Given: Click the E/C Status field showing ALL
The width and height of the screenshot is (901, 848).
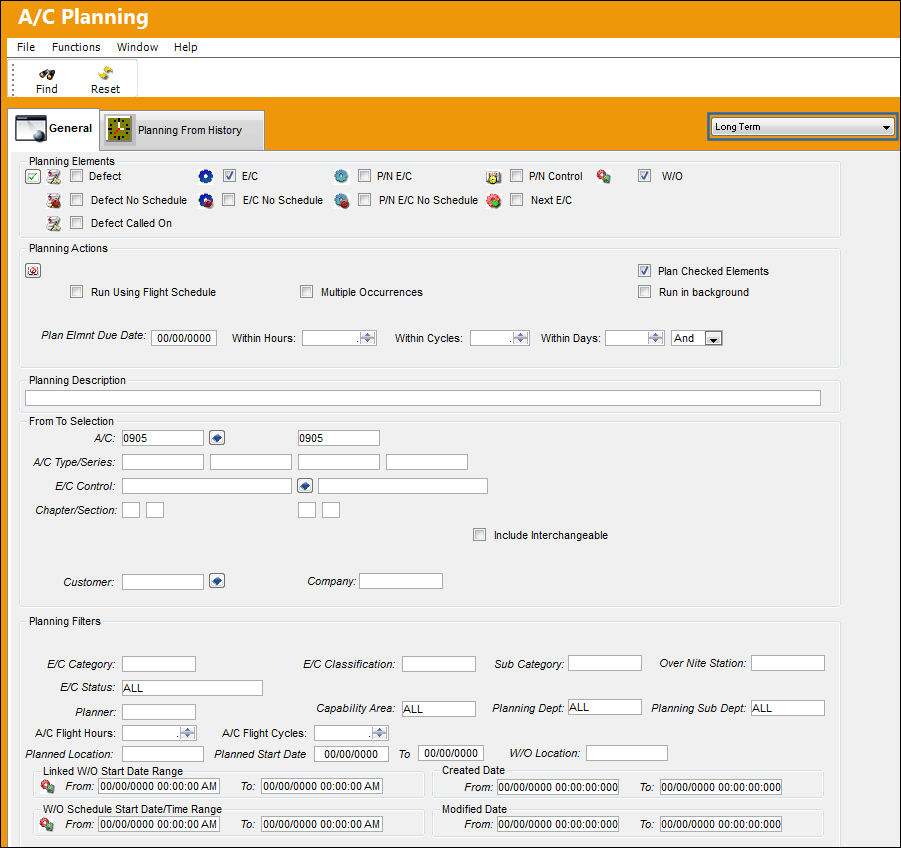Looking at the screenshot, I should pos(192,688).
